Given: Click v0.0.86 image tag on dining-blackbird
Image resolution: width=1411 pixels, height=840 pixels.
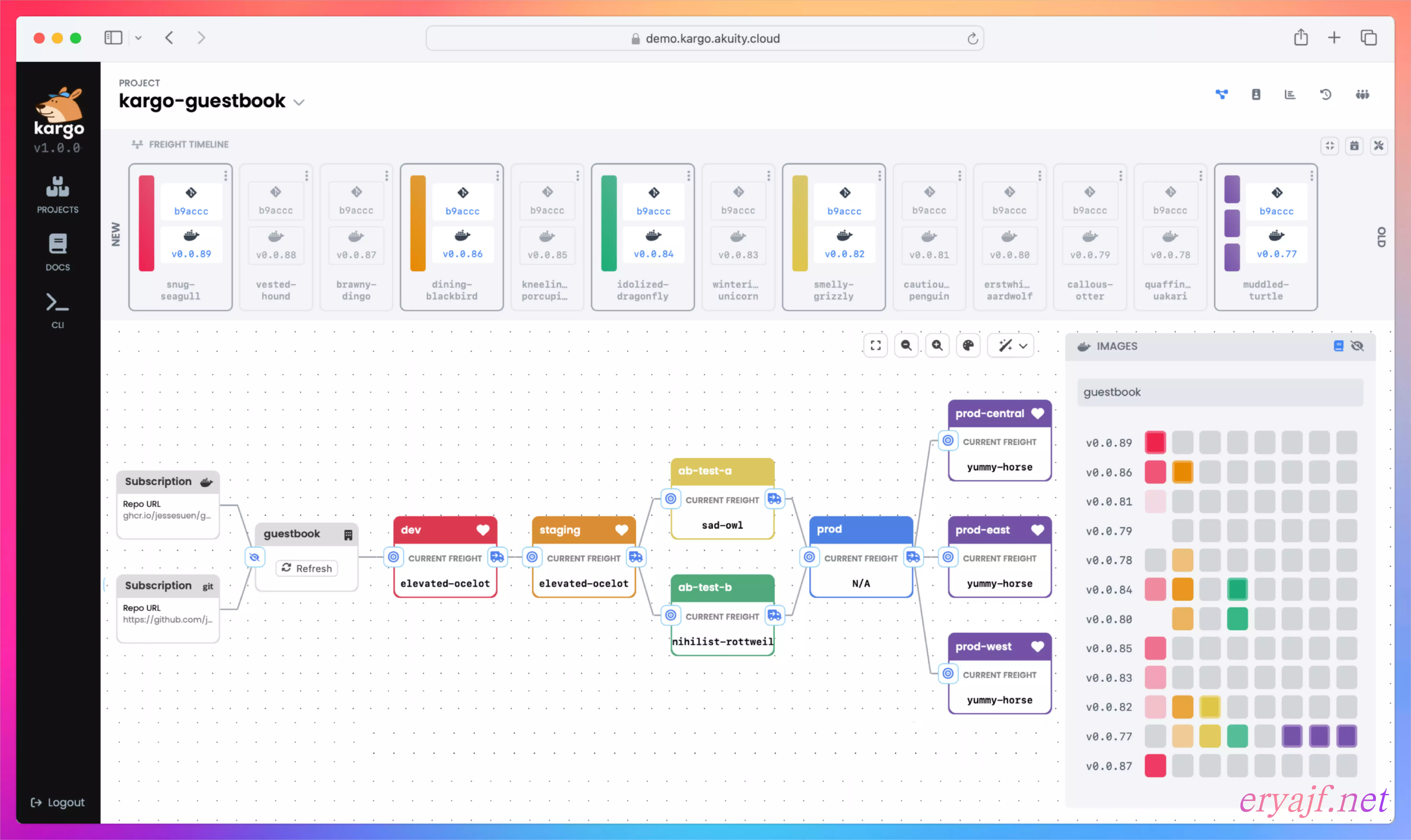Looking at the screenshot, I should point(462,254).
